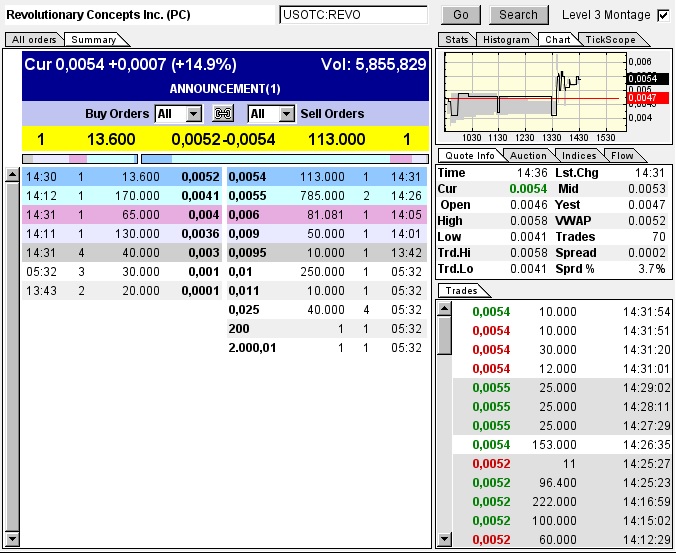Select the Summary tab
Screen dimensions: 676x553
click(x=94, y=40)
